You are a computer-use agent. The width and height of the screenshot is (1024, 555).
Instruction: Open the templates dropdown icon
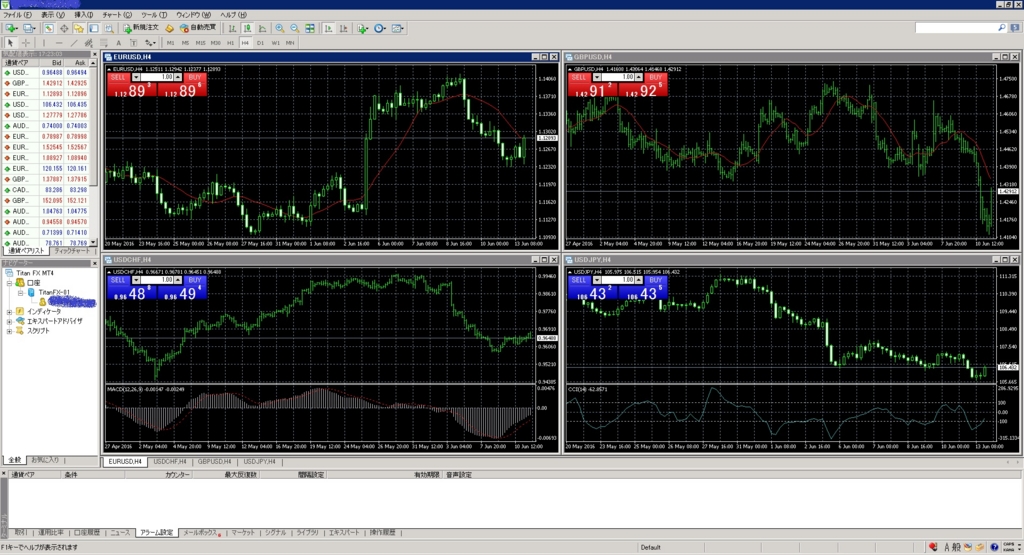pyautogui.click(x=398, y=28)
